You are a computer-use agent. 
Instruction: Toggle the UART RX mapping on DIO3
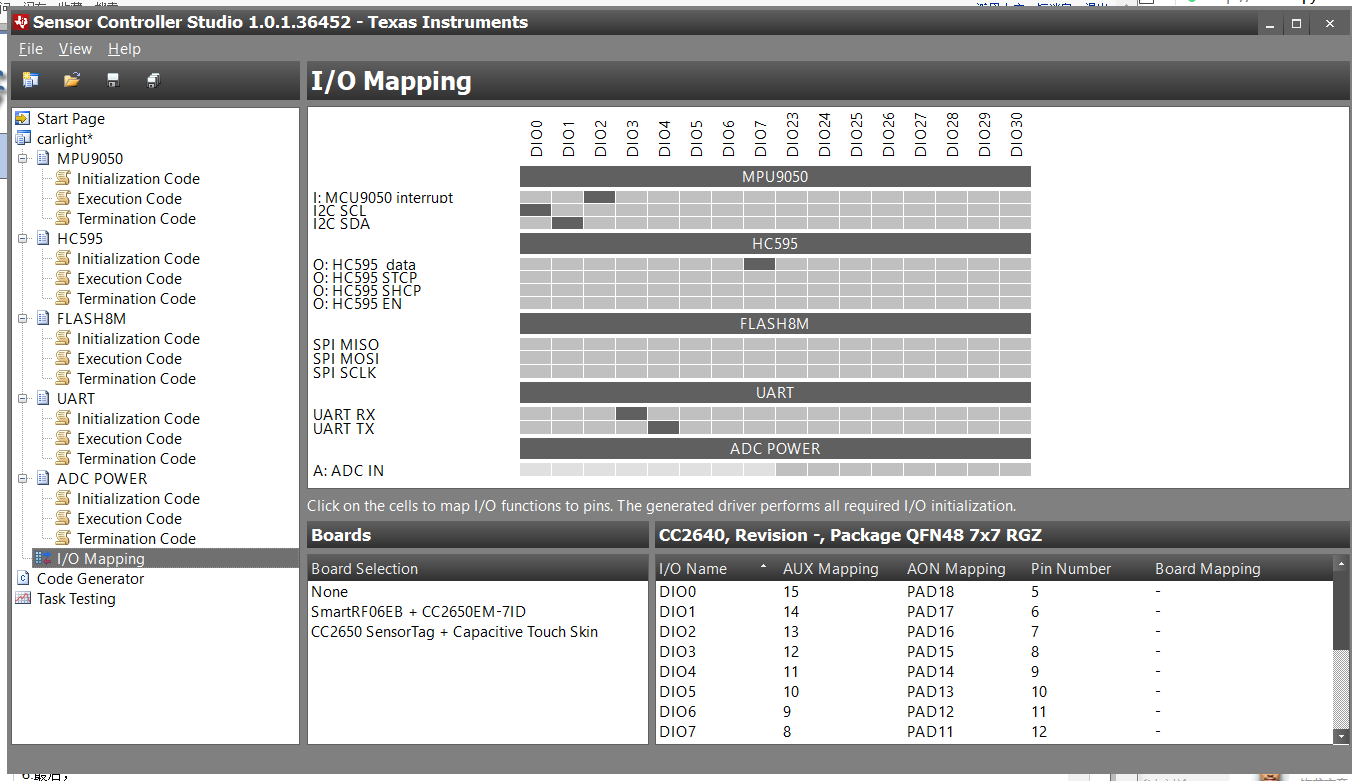coord(631,414)
